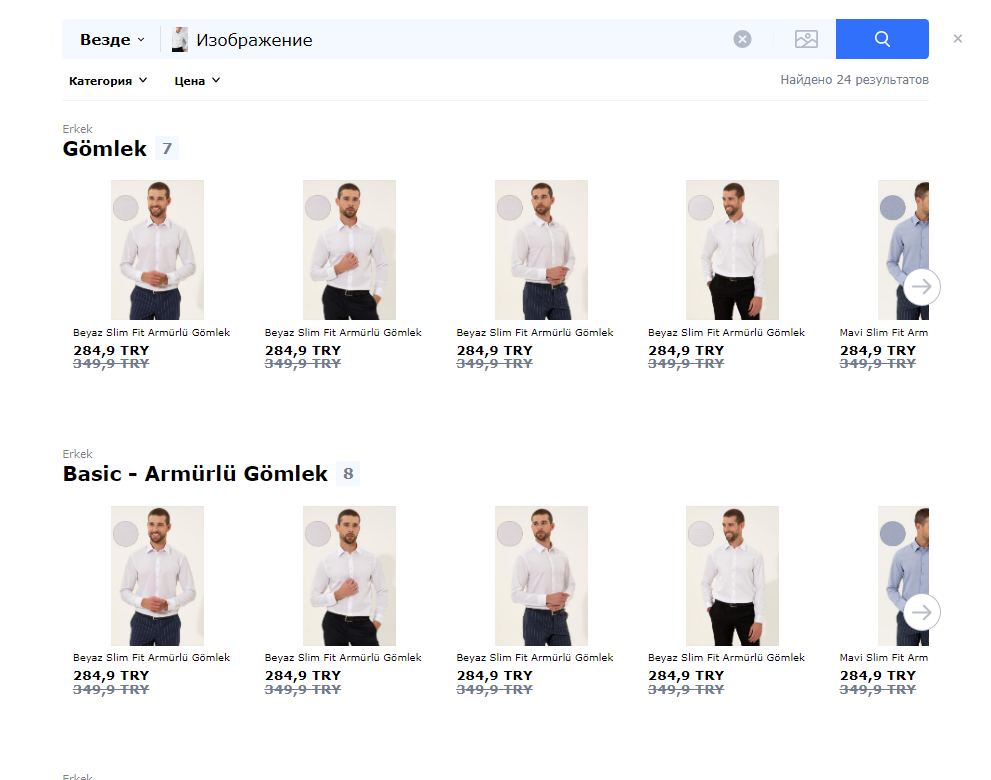Open the Basic - Armürlü Gömlek heading
Image resolution: width=991 pixels, height=780 pixels.
pyautogui.click(x=195, y=473)
